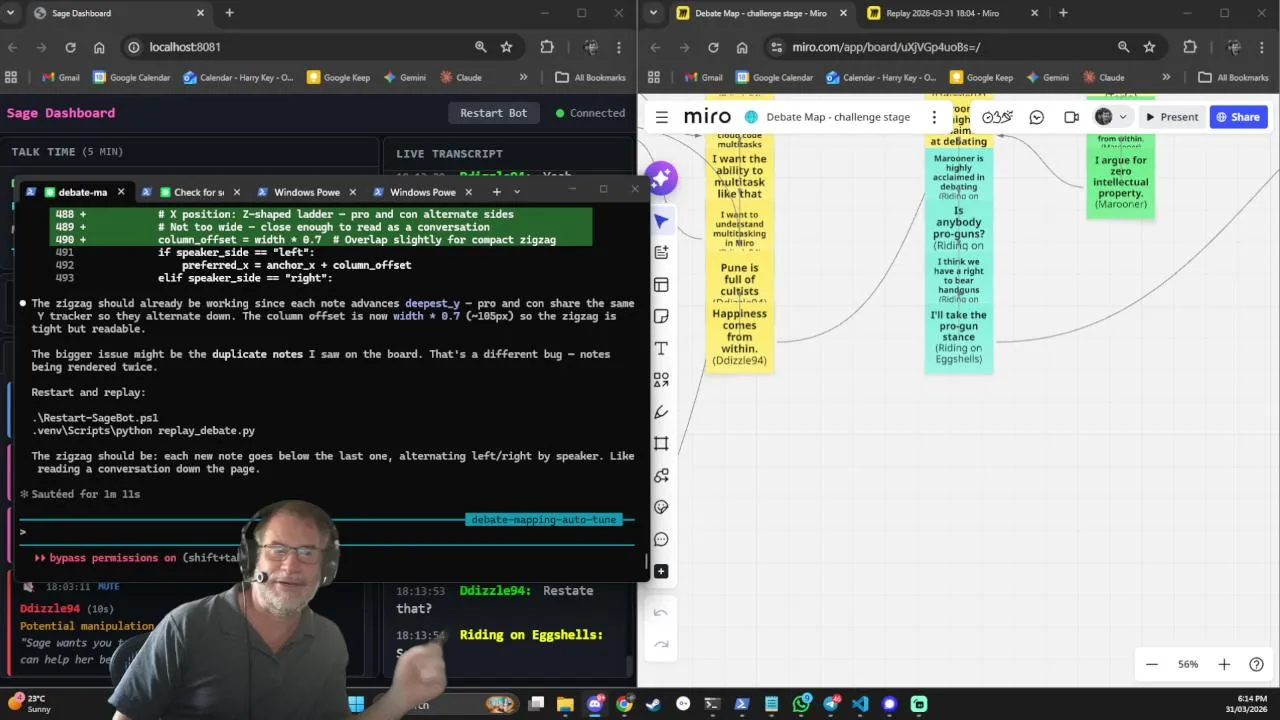Open All Bookmarks folder in Sage browser
This screenshot has width=1280, height=720.
(x=591, y=77)
